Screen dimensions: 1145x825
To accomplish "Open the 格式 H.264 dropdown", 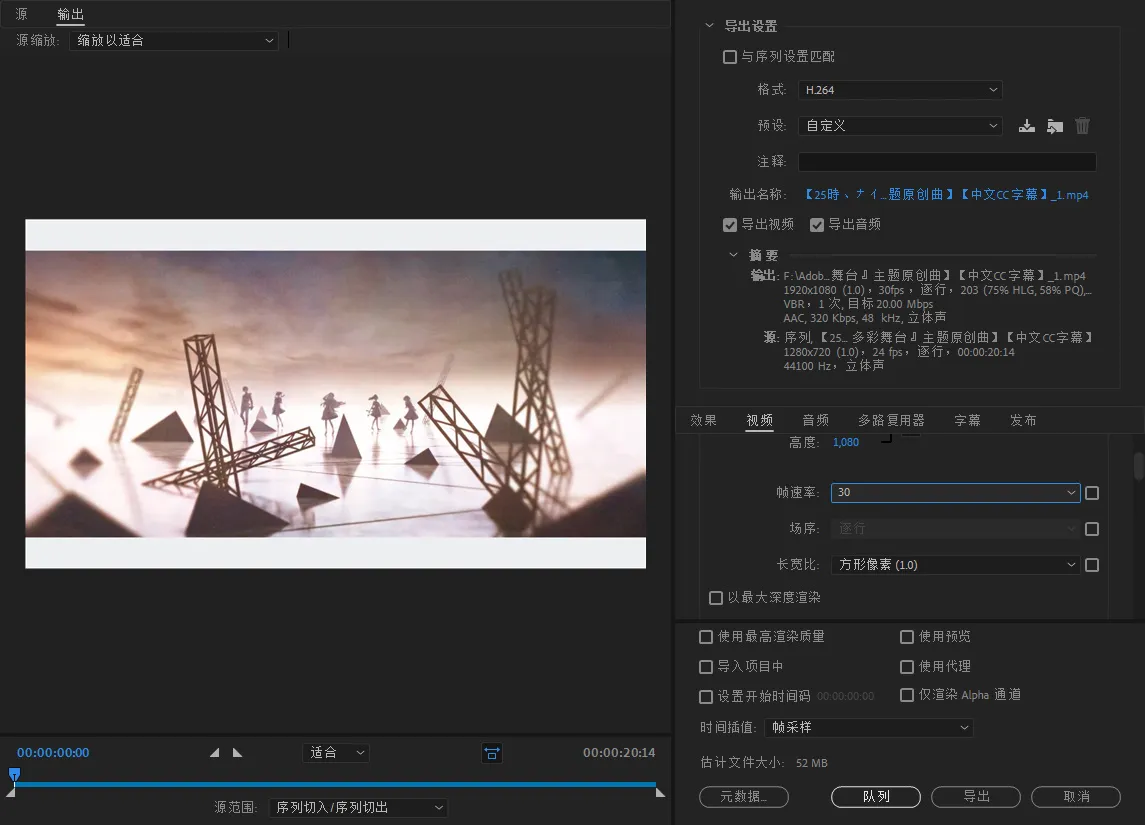I will tap(900, 90).
